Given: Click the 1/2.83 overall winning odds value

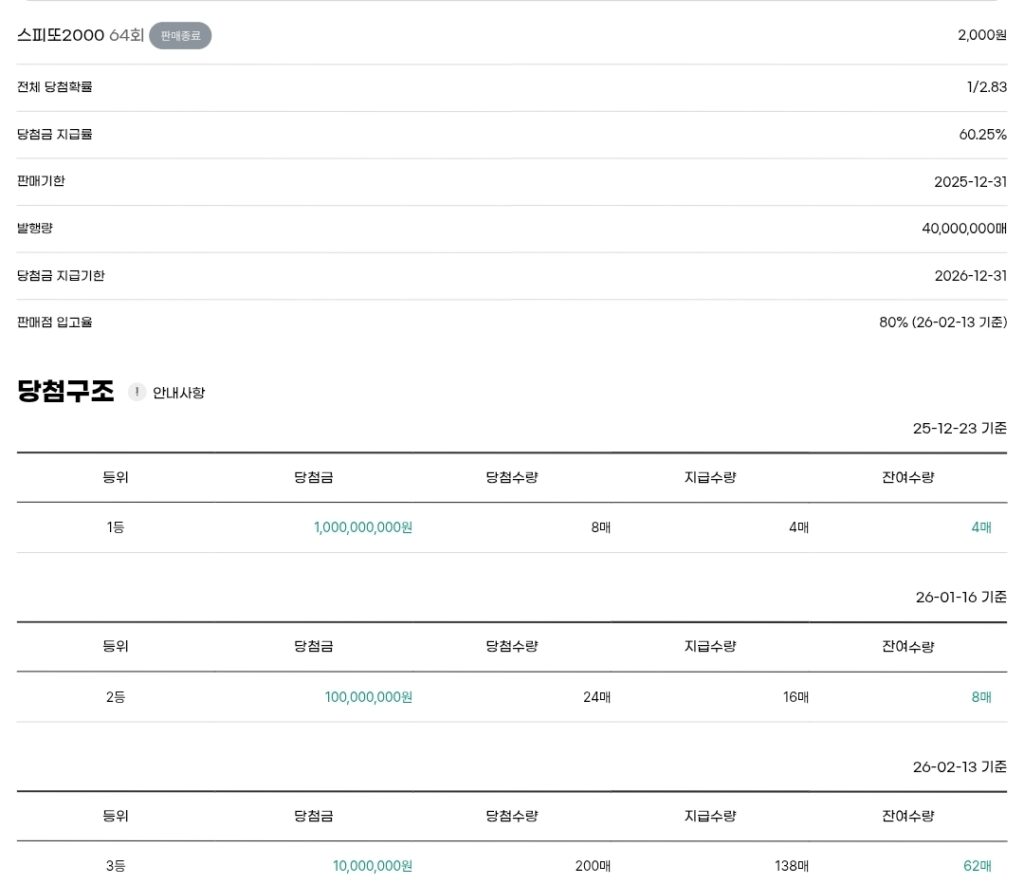Looking at the screenshot, I should [x=986, y=87].
